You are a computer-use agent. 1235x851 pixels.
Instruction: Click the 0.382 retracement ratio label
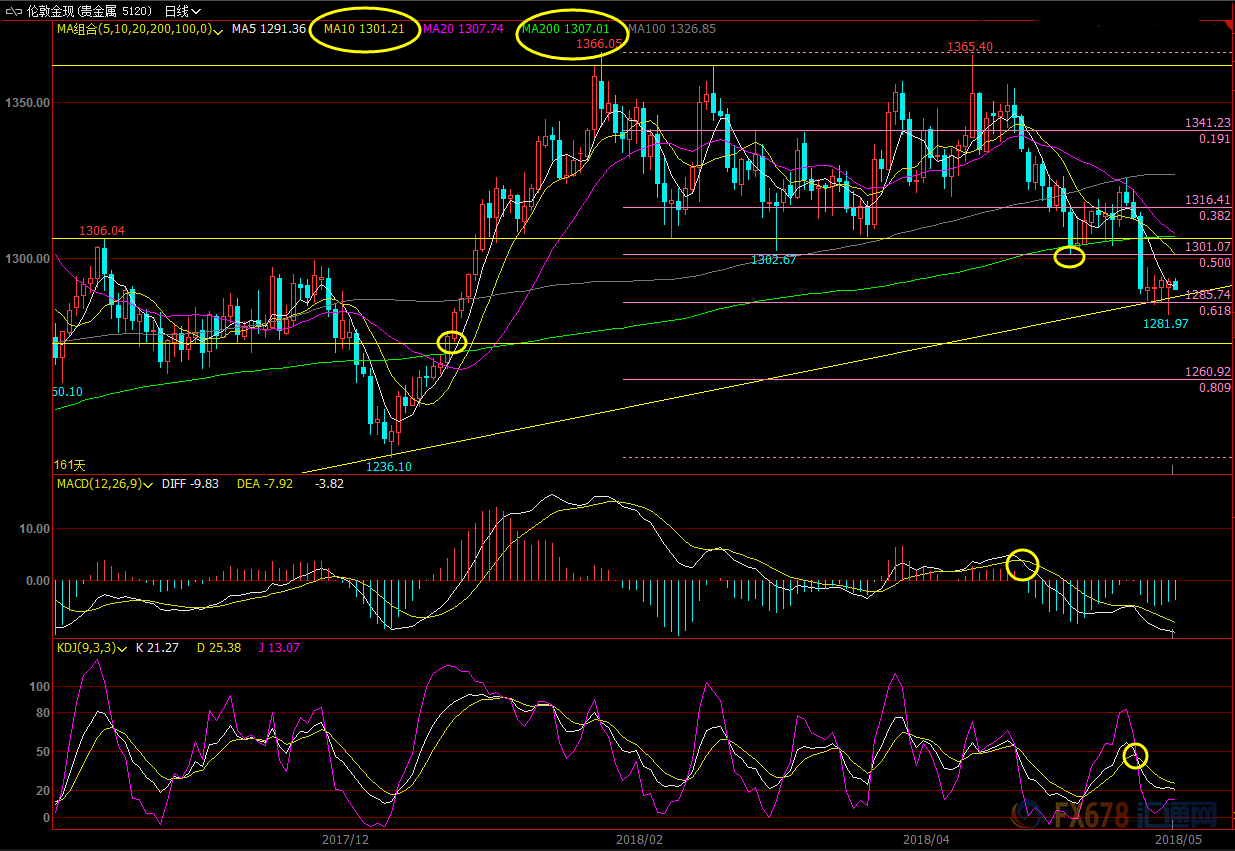pos(1215,216)
